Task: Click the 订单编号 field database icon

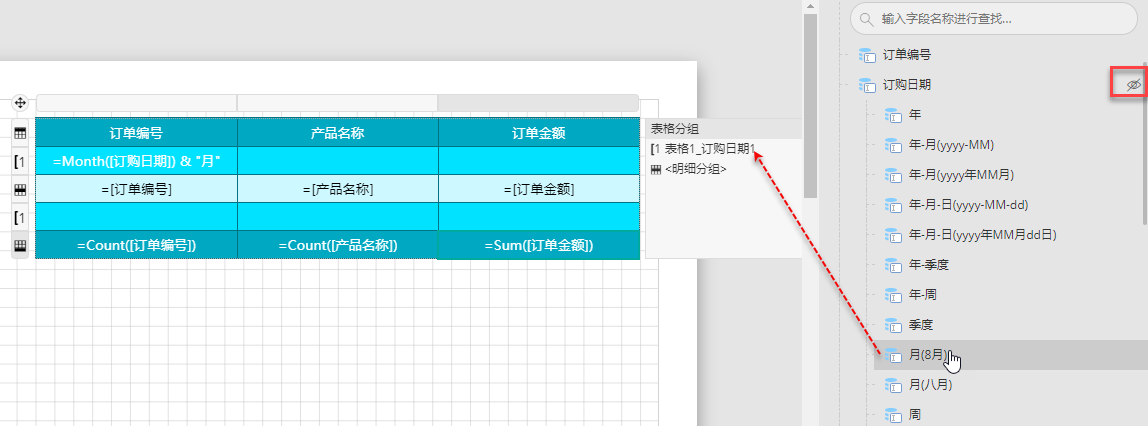Action: click(866, 56)
